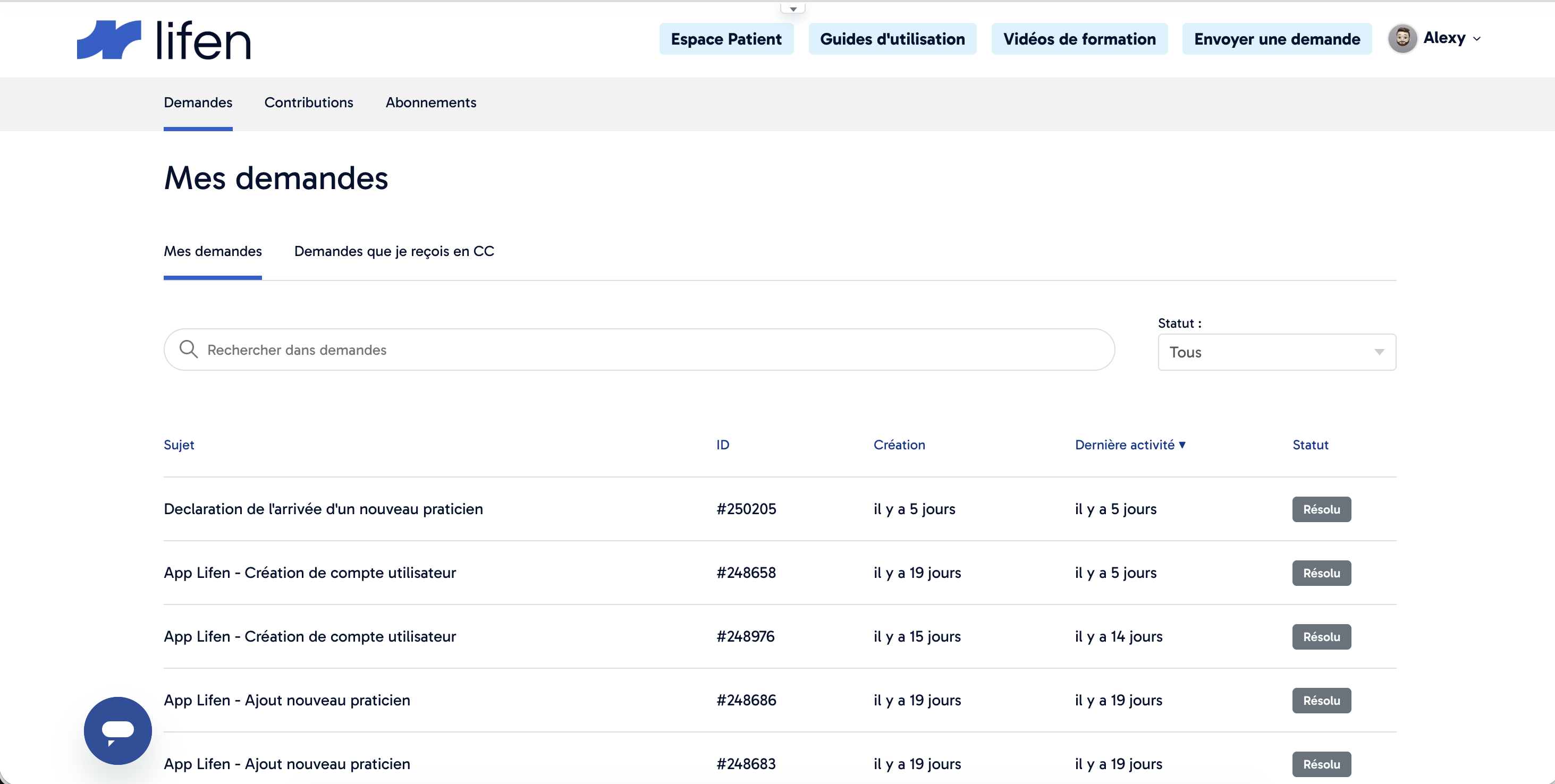Viewport: 1555px width, 784px height.
Task: Click Résolu badge for request #248658
Action: tap(1321, 573)
